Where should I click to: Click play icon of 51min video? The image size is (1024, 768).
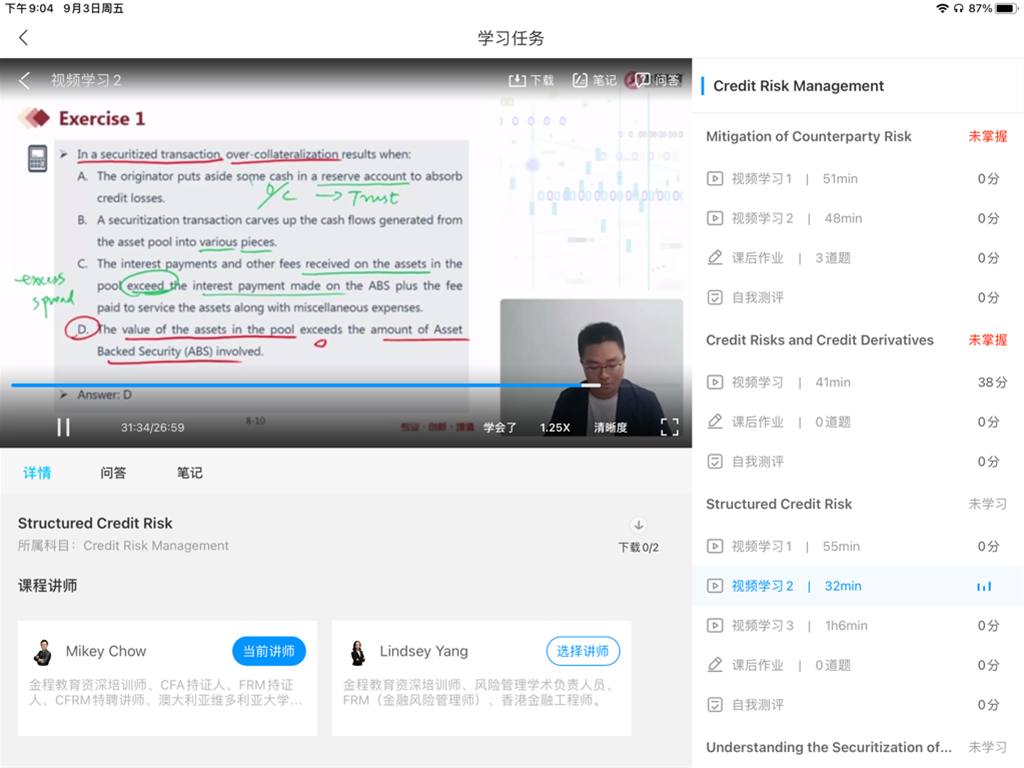[x=715, y=179]
